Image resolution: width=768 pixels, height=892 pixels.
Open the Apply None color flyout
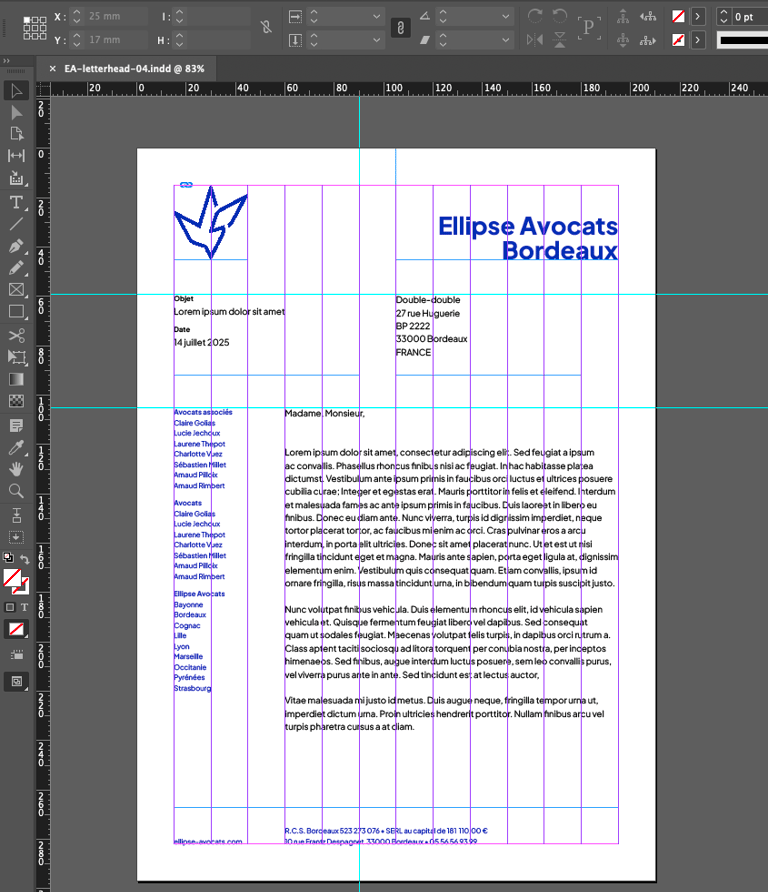coord(16,629)
